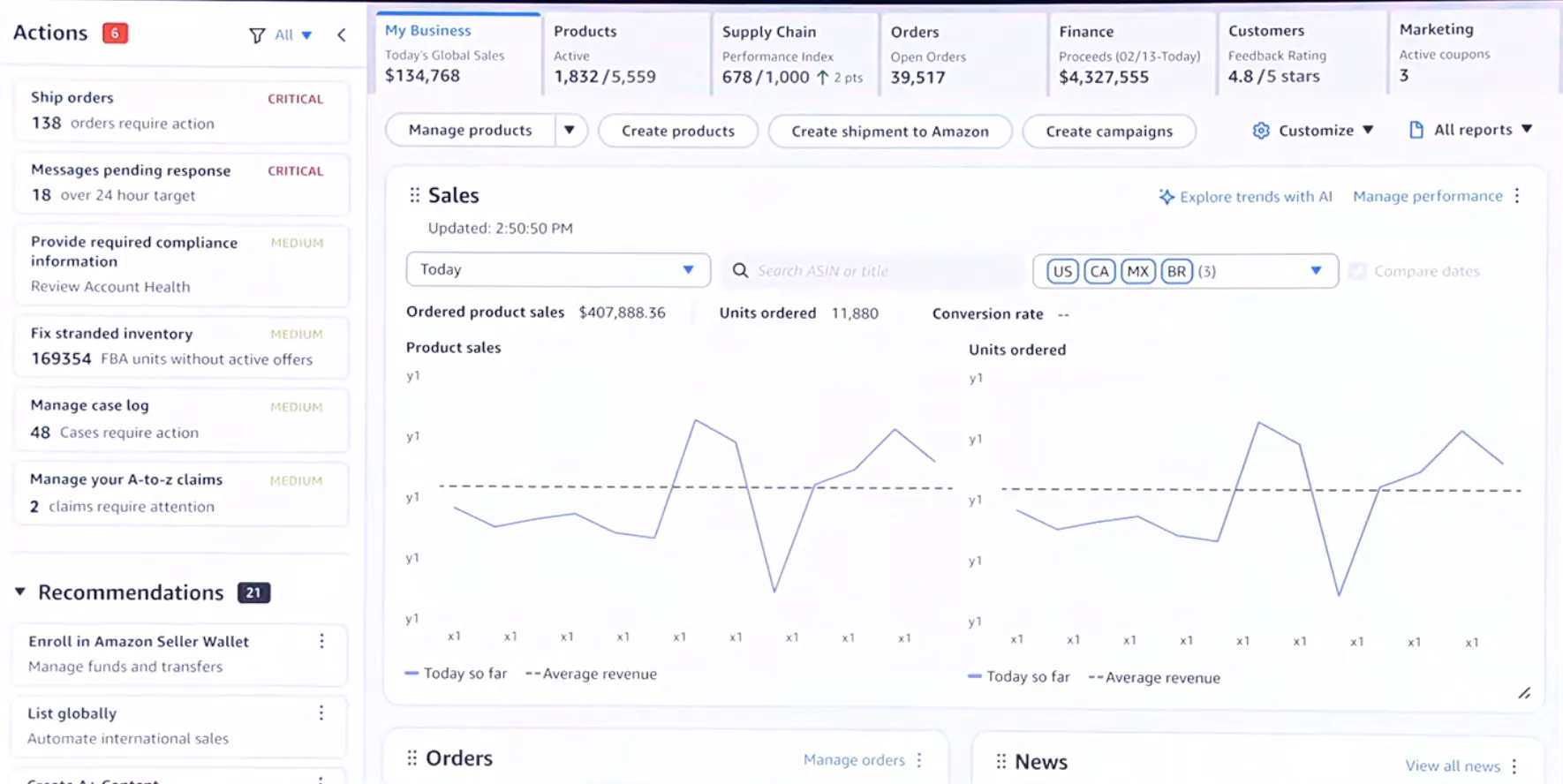Screen dimensions: 1563x784
Task: Click the Explore trends AI sparkle icon
Action: pyautogui.click(x=1167, y=197)
